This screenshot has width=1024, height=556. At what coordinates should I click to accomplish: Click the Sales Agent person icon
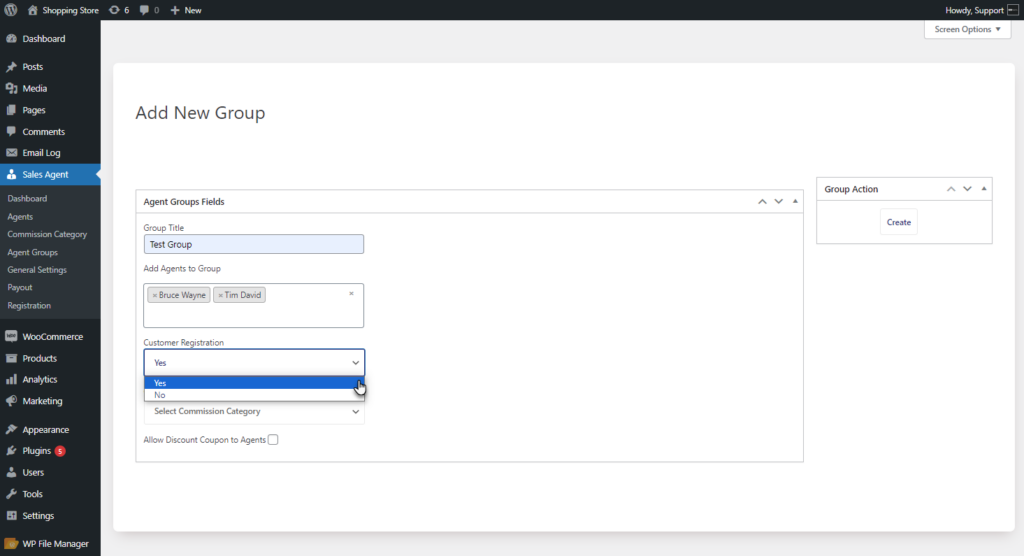point(11,174)
